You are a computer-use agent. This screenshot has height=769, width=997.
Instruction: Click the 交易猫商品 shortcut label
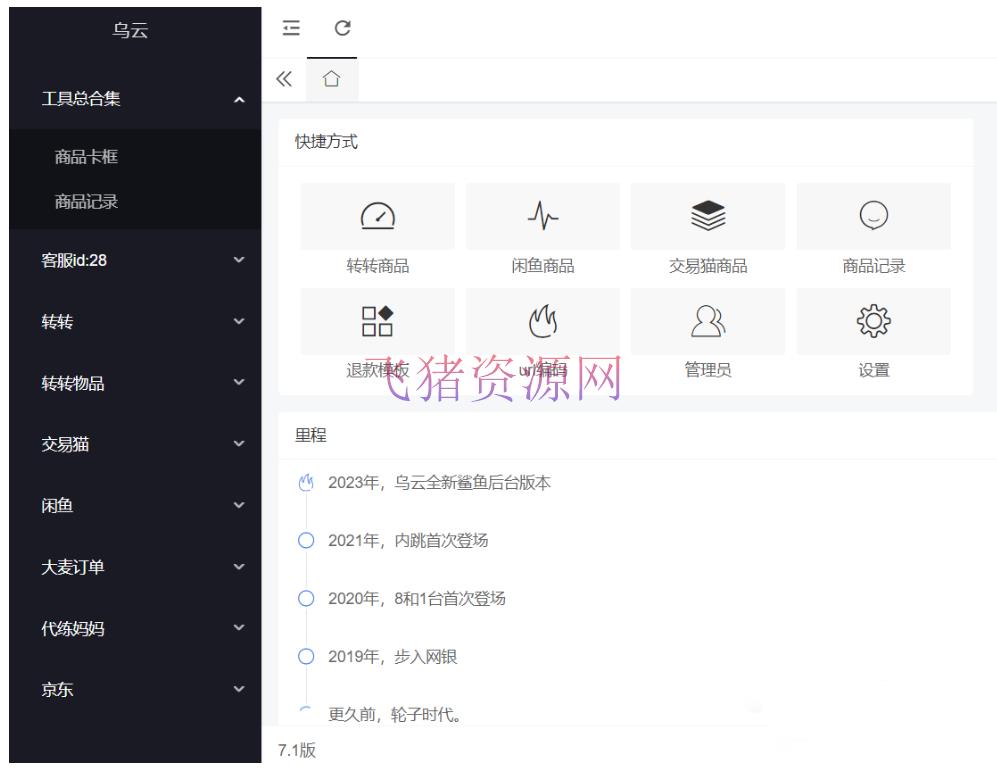point(708,266)
